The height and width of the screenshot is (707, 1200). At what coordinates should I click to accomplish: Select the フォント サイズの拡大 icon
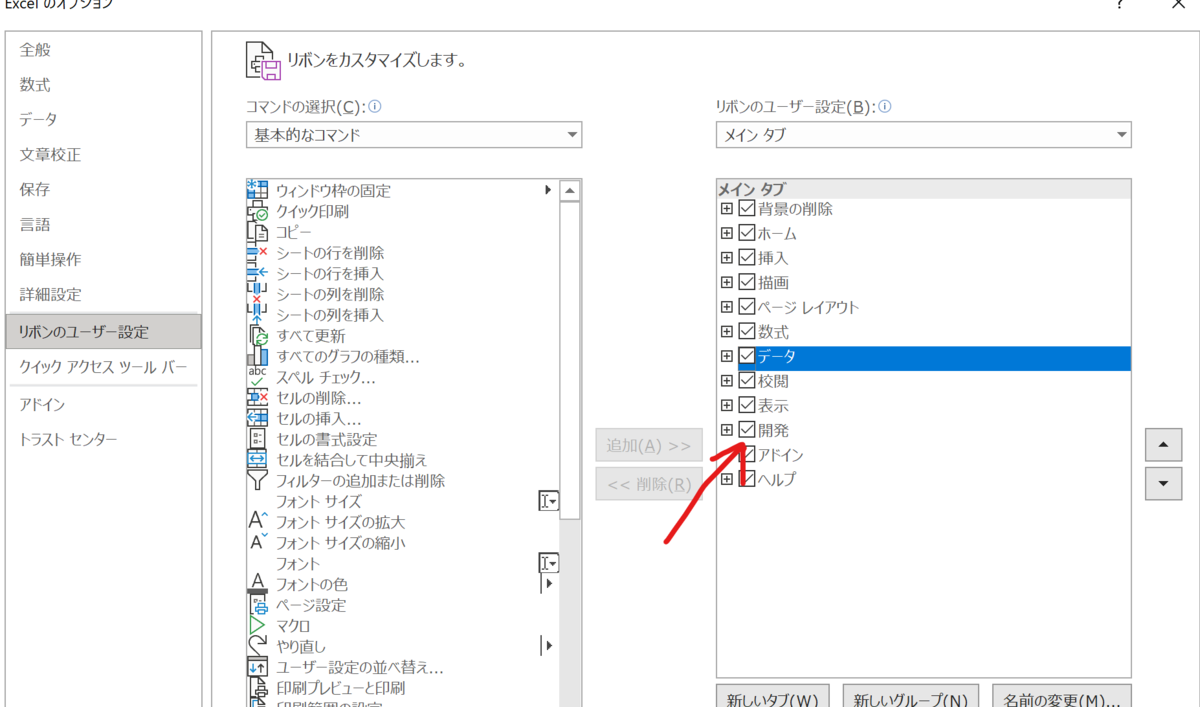tap(257, 522)
